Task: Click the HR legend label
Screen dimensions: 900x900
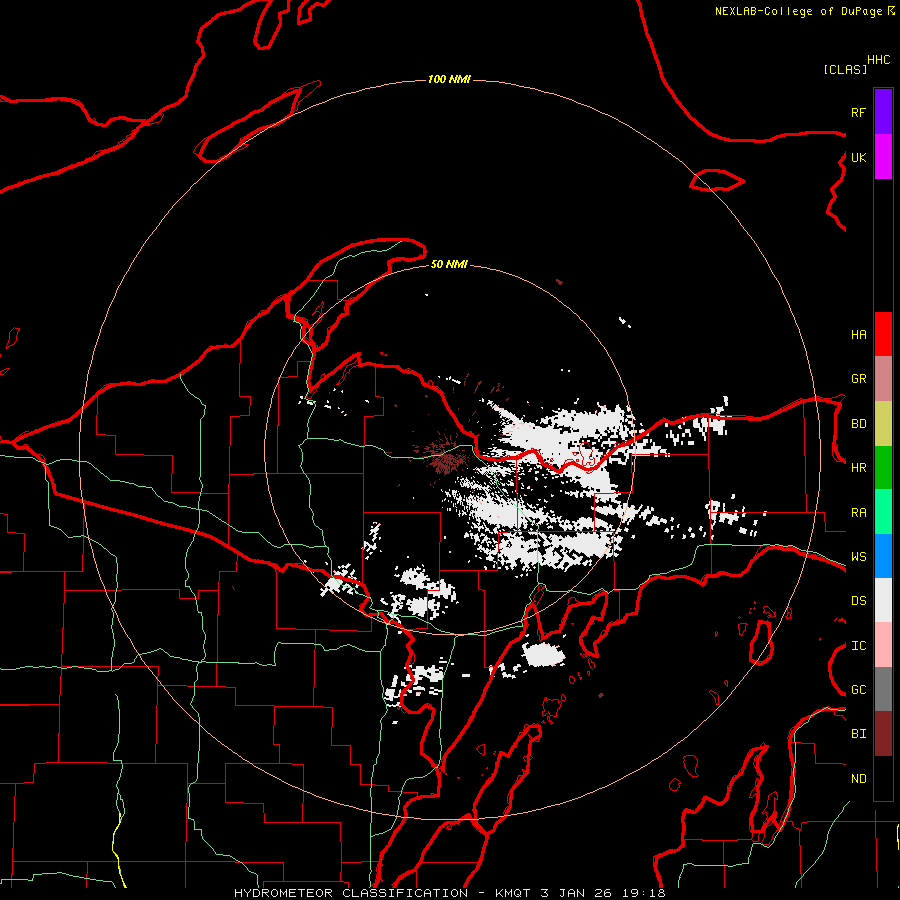Action: pos(858,468)
